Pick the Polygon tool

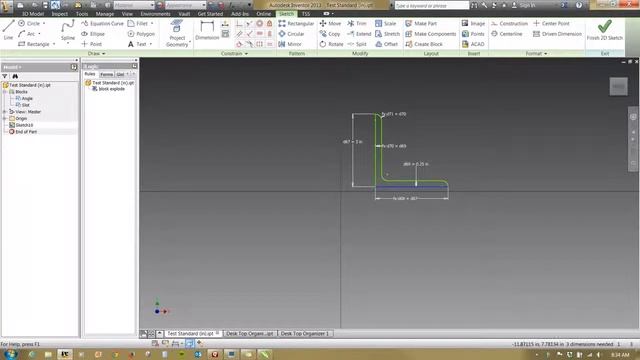(x=141, y=34)
